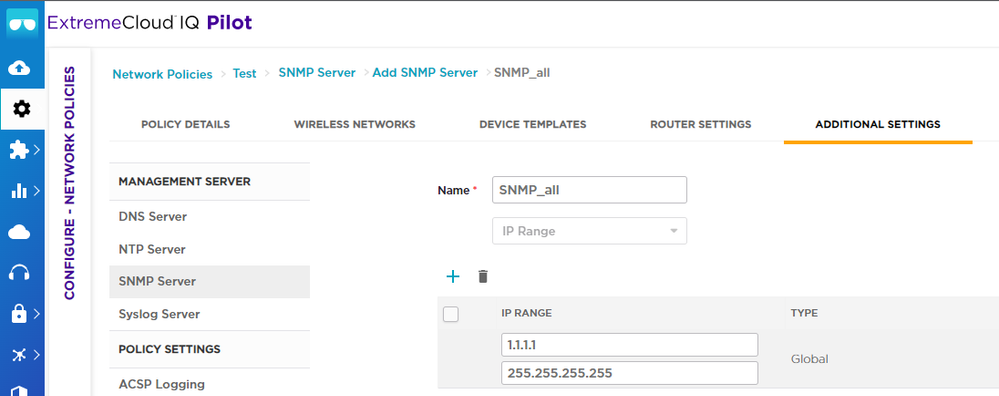Click the ExtremeCloud IQ Pilot title
Screen dimensions: 999x396
coord(150,24)
